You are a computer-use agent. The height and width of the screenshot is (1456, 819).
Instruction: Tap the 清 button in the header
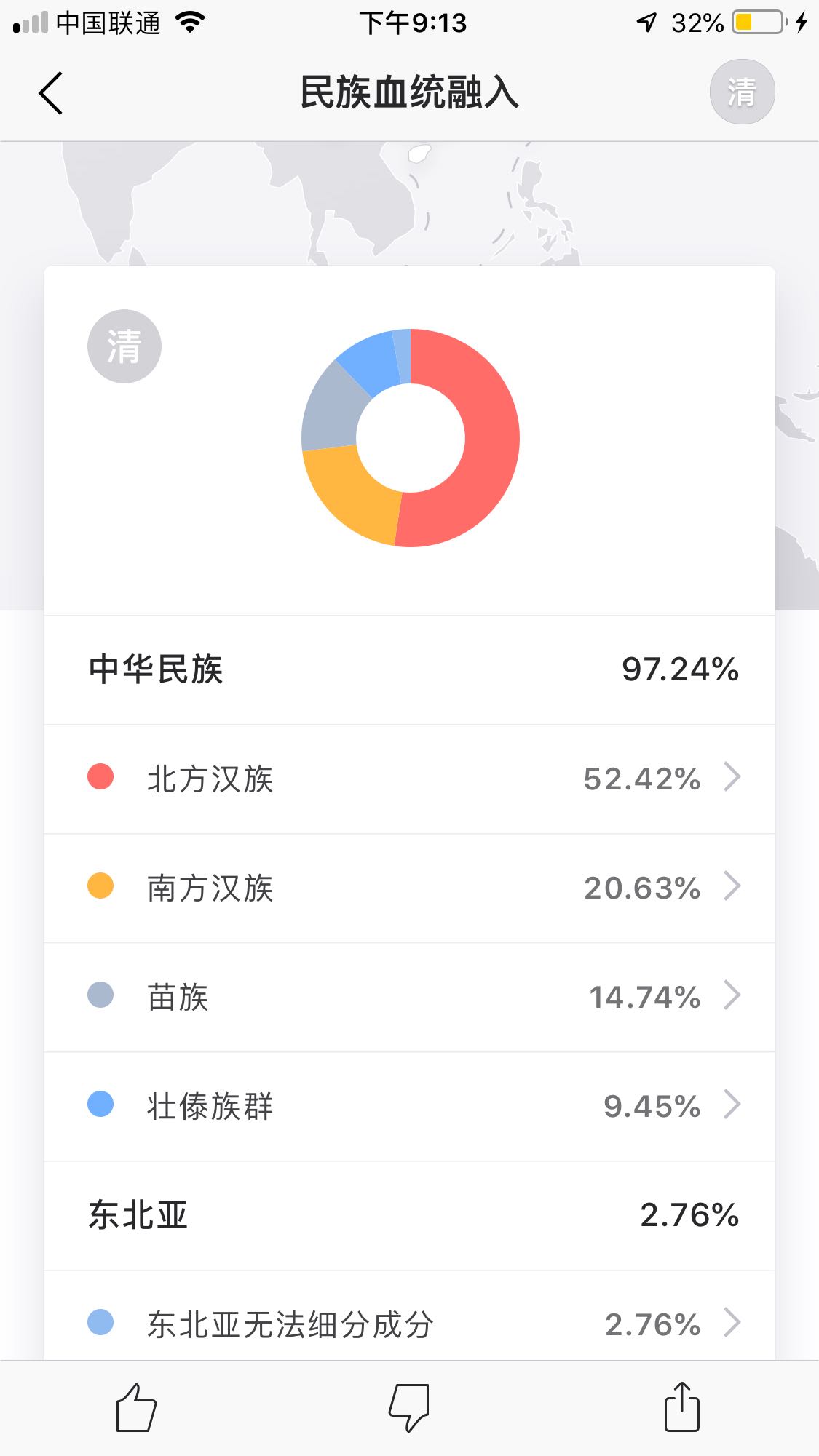pos(742,92)
